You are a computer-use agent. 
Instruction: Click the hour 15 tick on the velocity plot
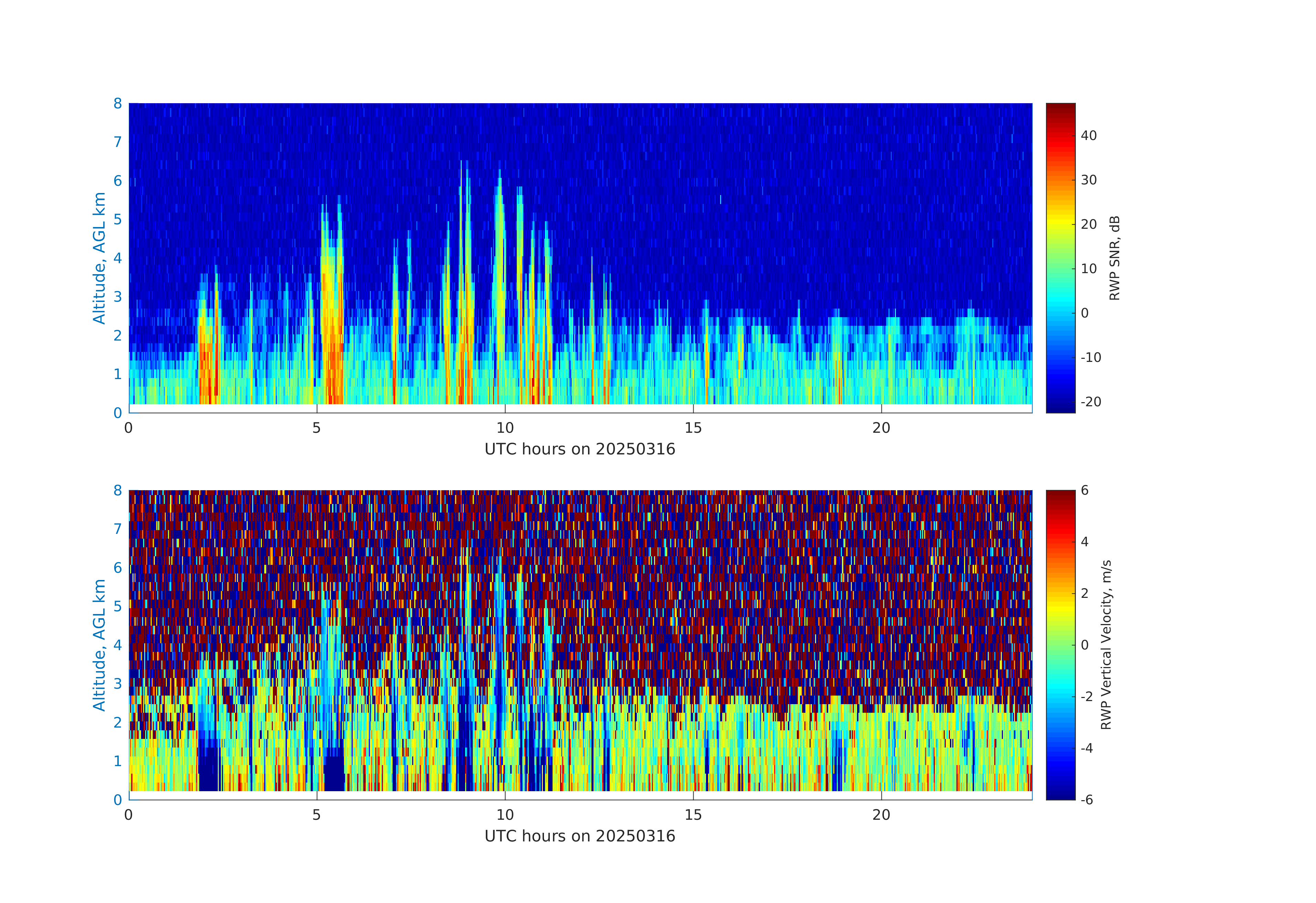click(x=693, y=815)
